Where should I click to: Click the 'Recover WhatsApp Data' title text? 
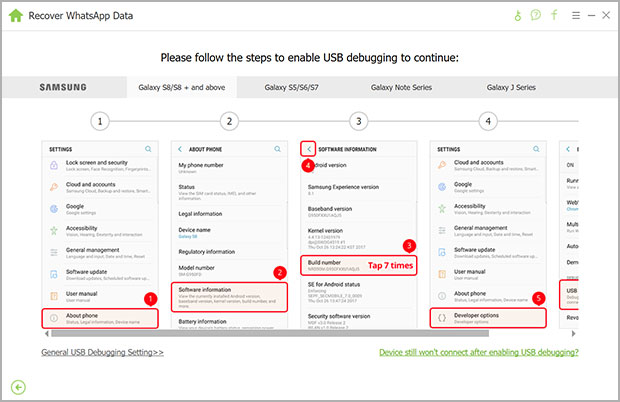(x=81, y=16)
